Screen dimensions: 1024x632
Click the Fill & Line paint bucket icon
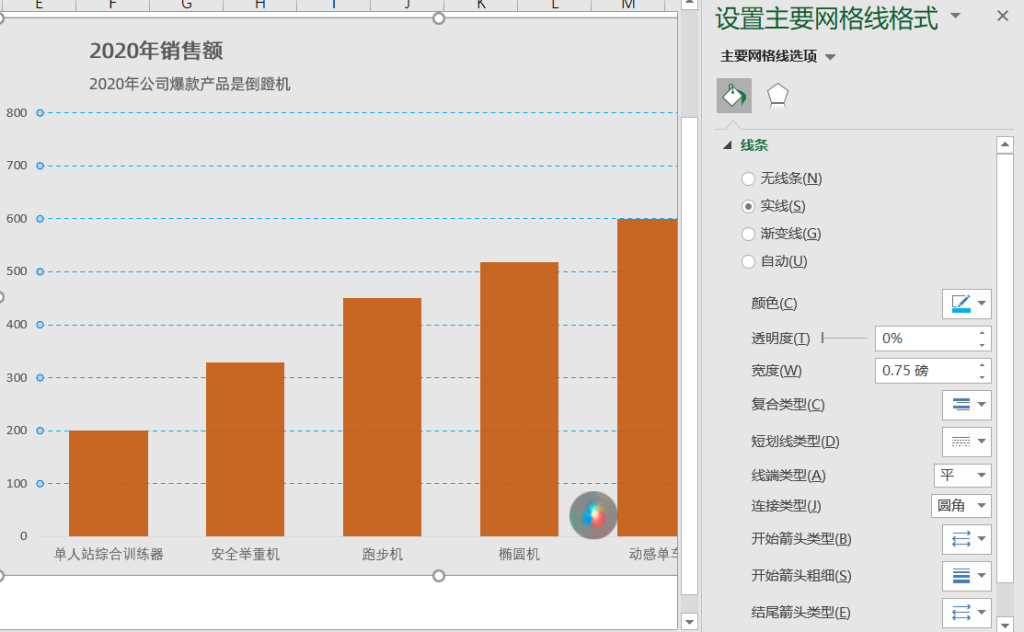pos(734,96)
